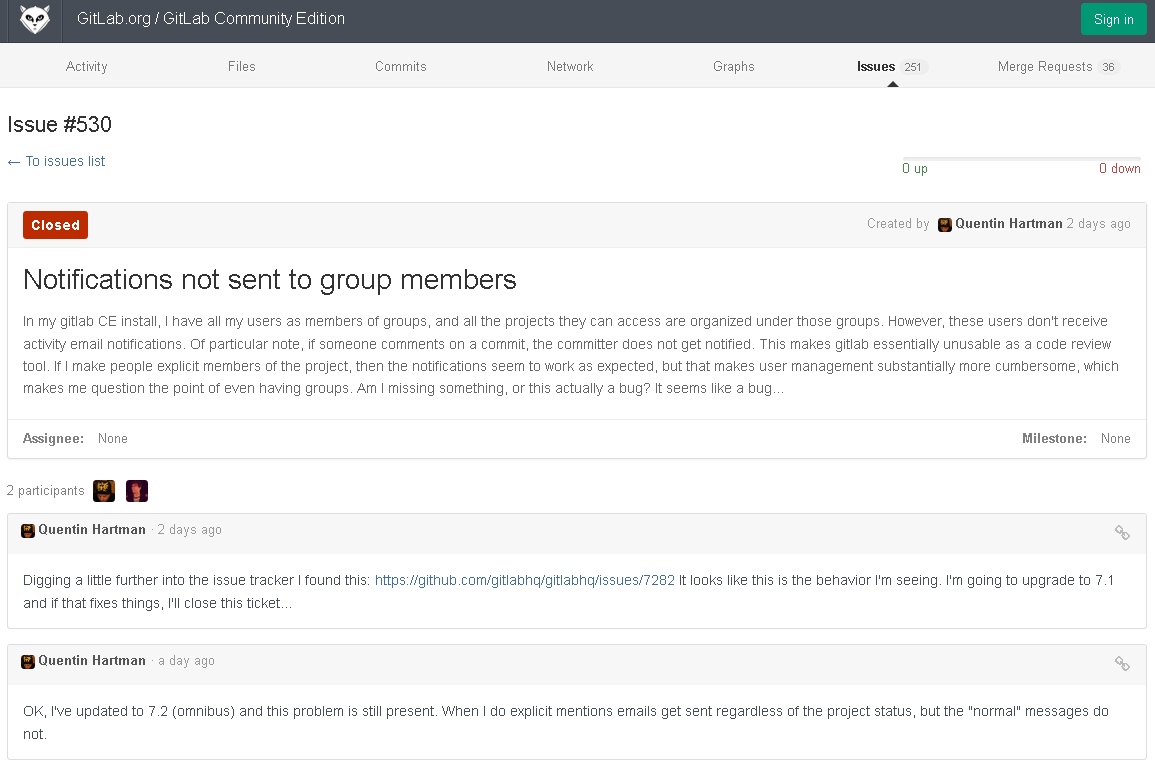Open author name in the a day ago comment
Screen dimensions: 1155x770
point(92,661)
